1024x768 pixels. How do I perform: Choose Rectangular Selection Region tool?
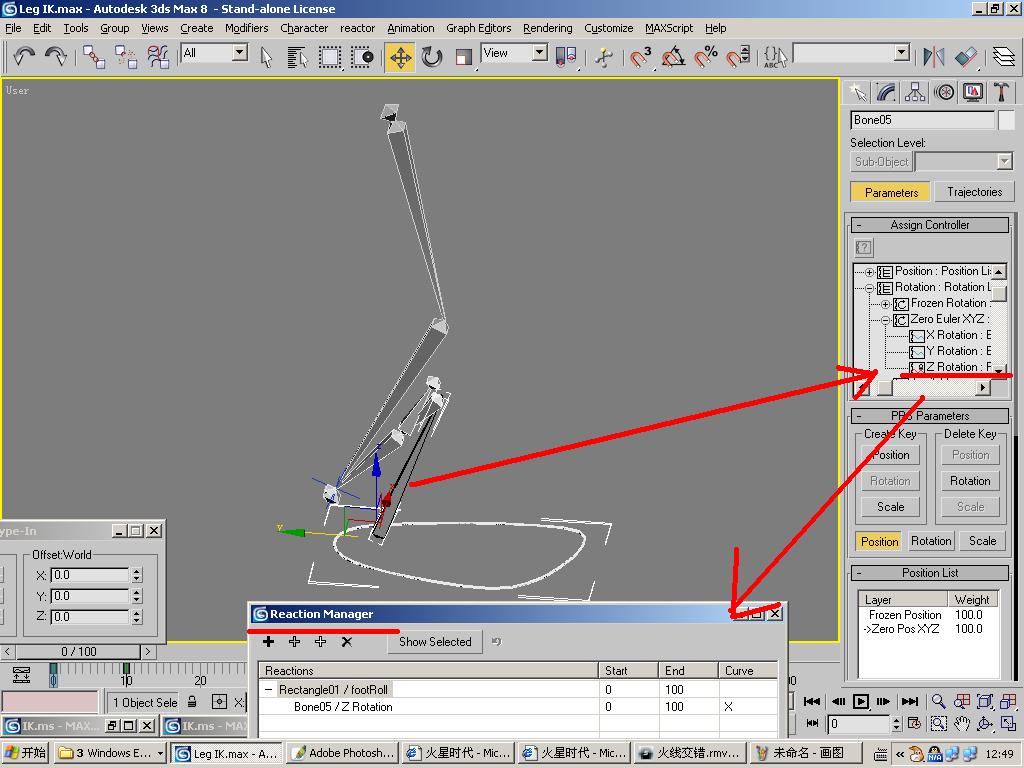pyautogui.click(x=330, y=57)
